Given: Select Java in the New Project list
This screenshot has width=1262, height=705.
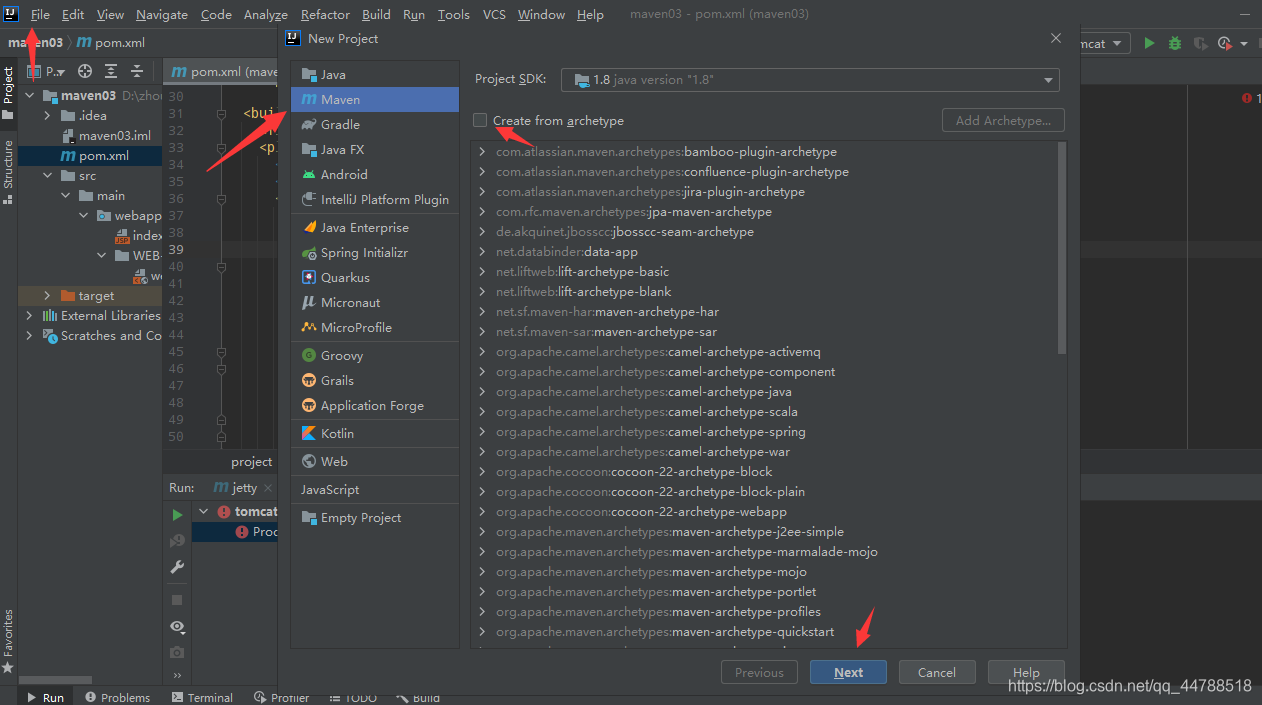Looking at the screenshot, I should click(375, 75).
